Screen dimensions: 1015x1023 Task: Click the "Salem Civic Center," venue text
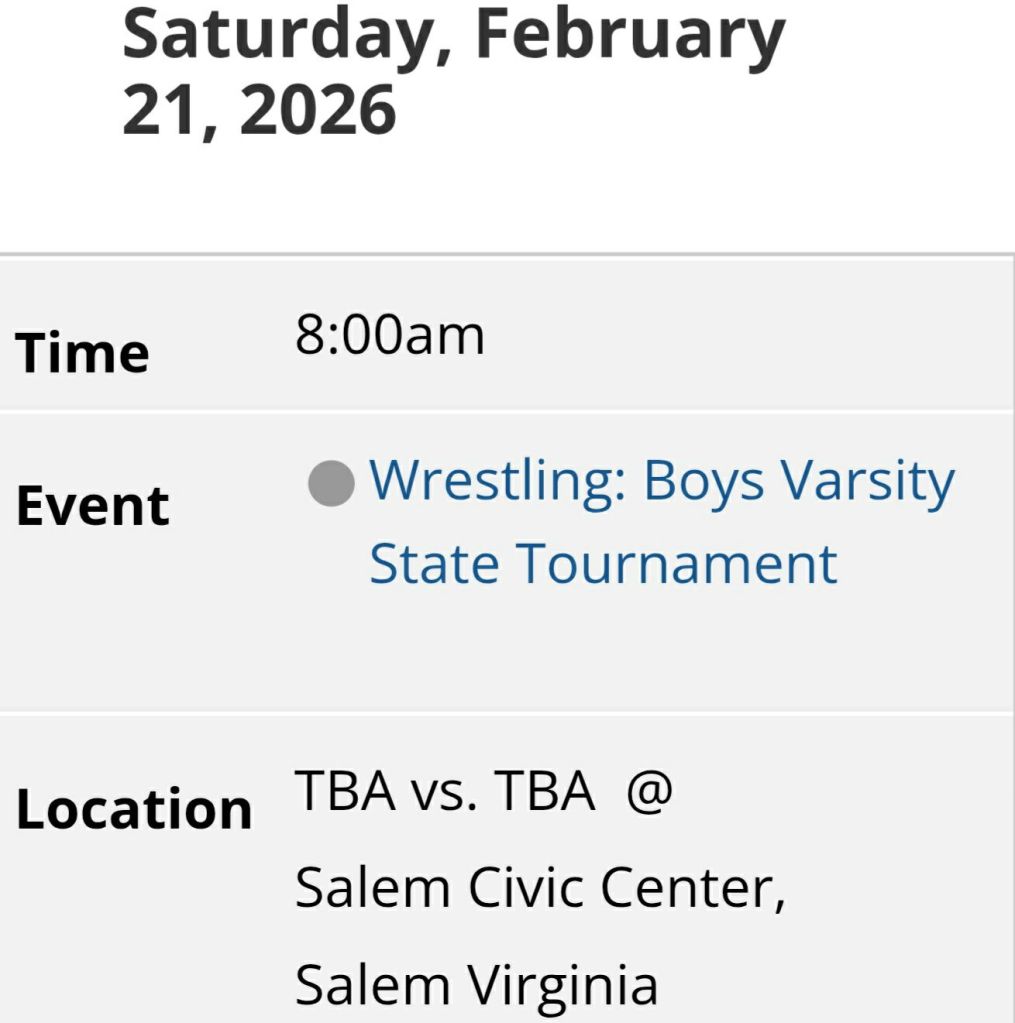tap(540, 888)
